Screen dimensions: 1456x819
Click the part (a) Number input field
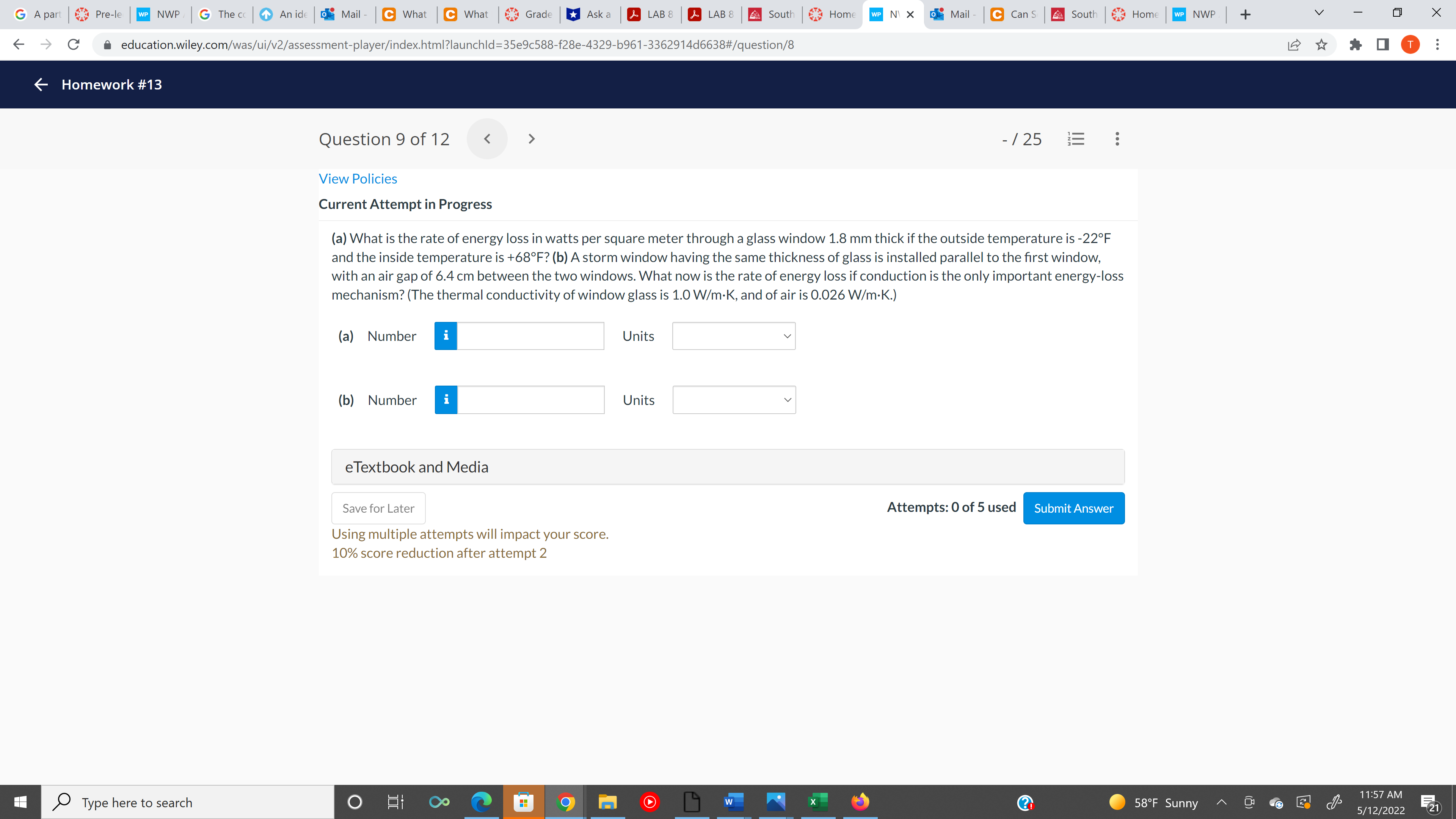pyautogui.click(x=530, y=336)
